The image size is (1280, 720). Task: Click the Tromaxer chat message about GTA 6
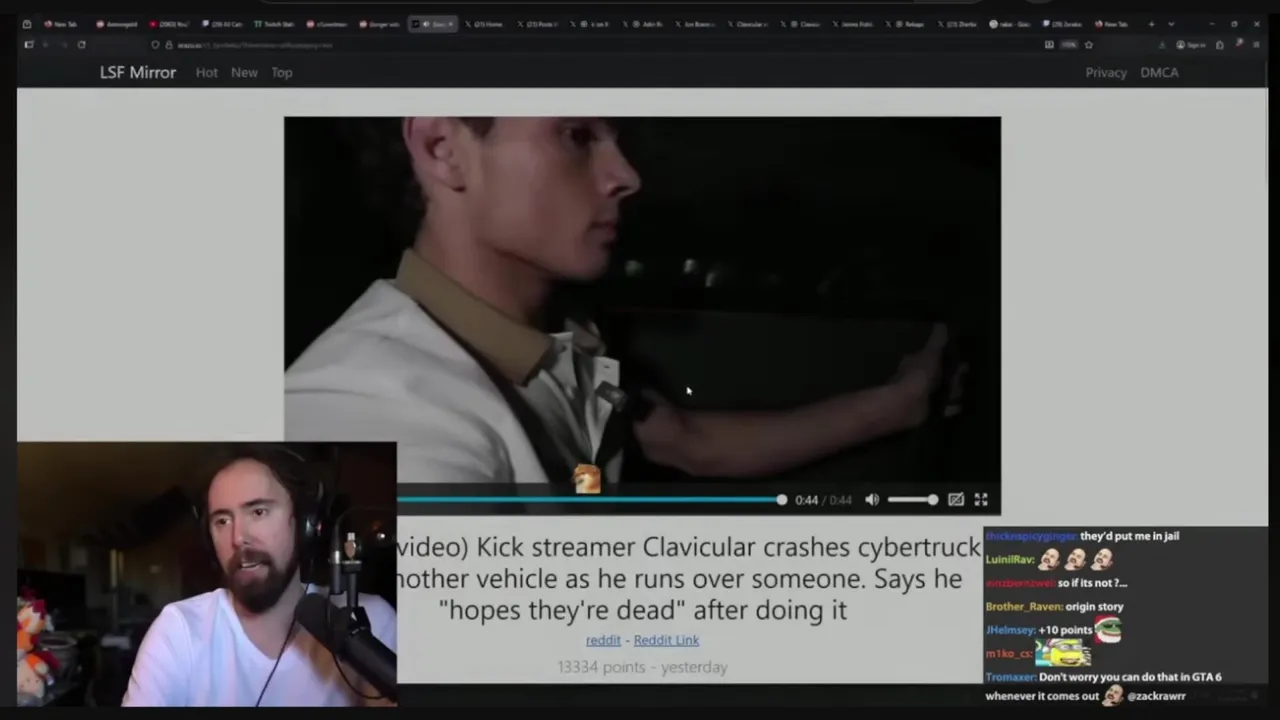pos(1103,686)
